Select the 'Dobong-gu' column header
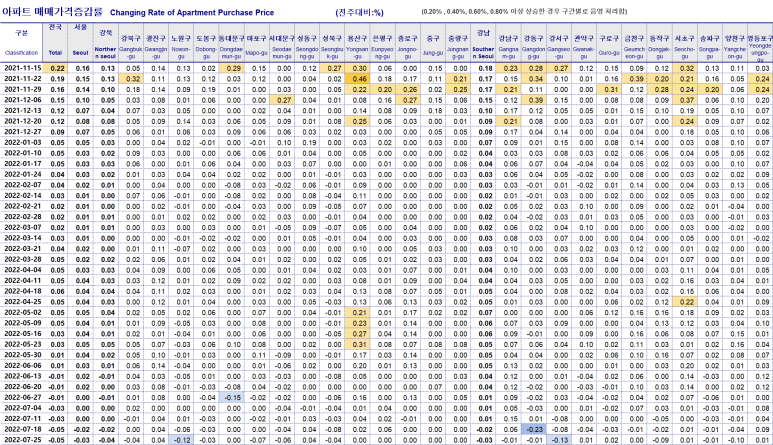 (x=206, y=43)
